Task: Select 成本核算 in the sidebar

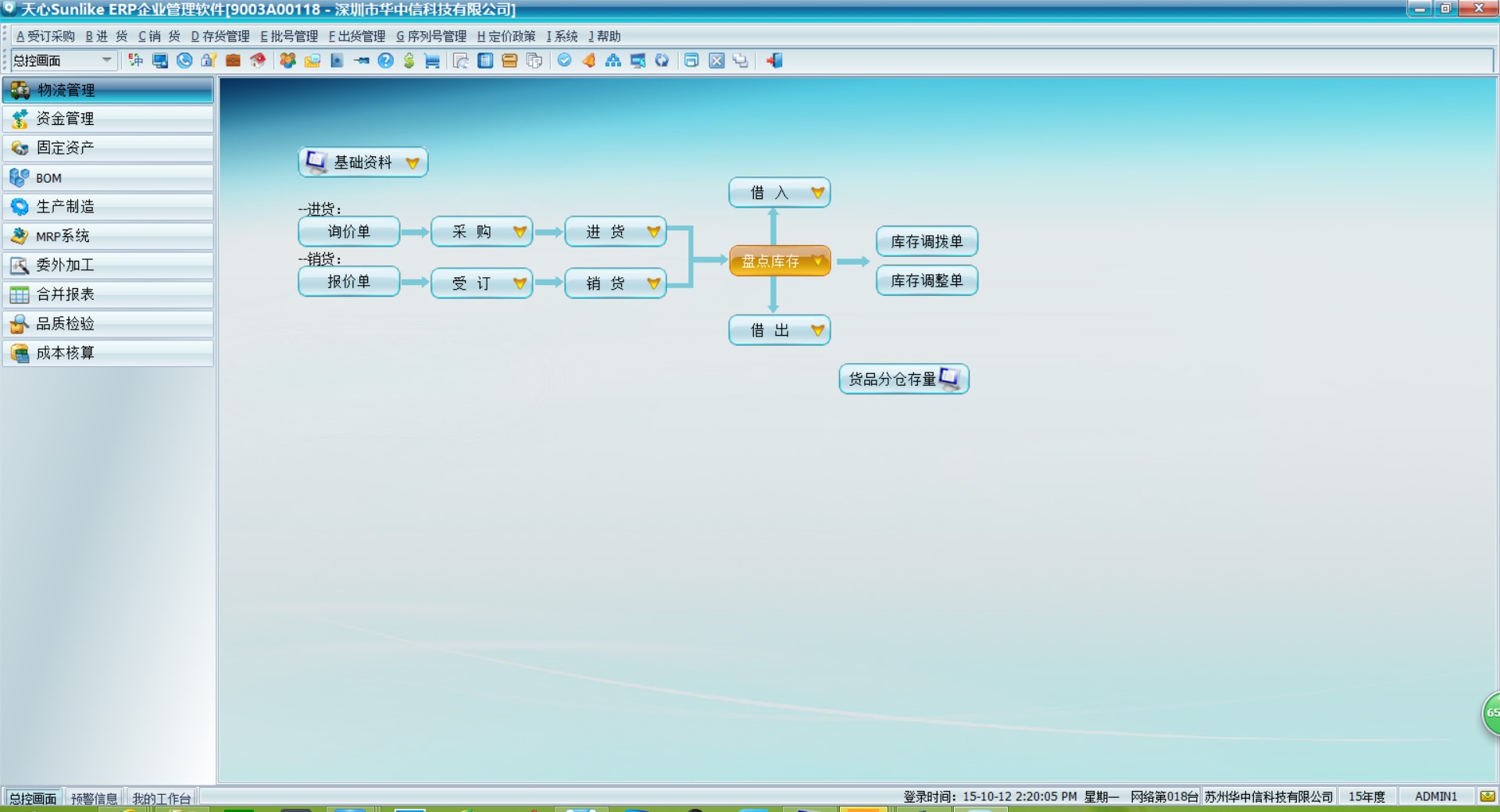Action: tap(108, 353)
